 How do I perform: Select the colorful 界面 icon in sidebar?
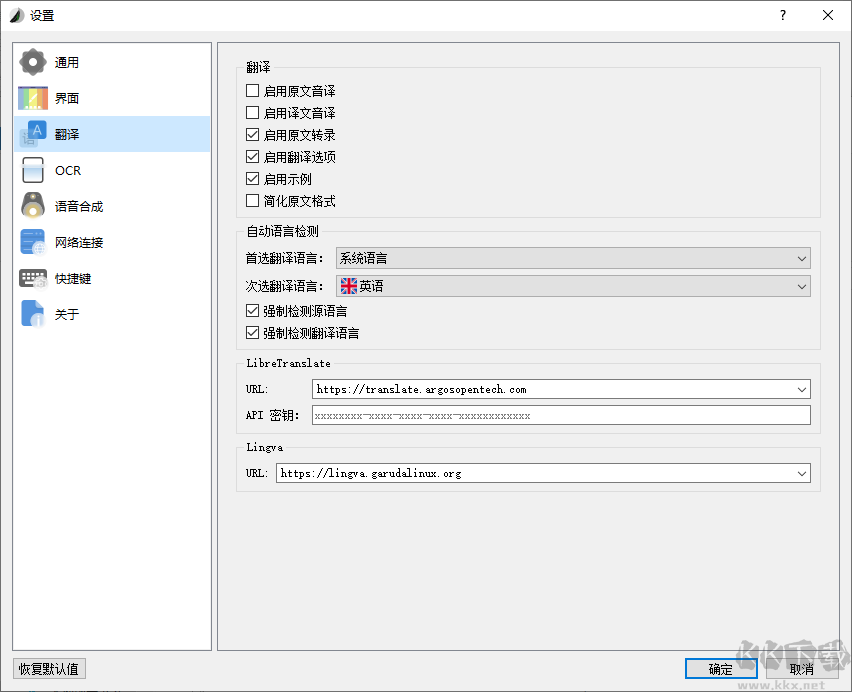(x=33, y=98)
